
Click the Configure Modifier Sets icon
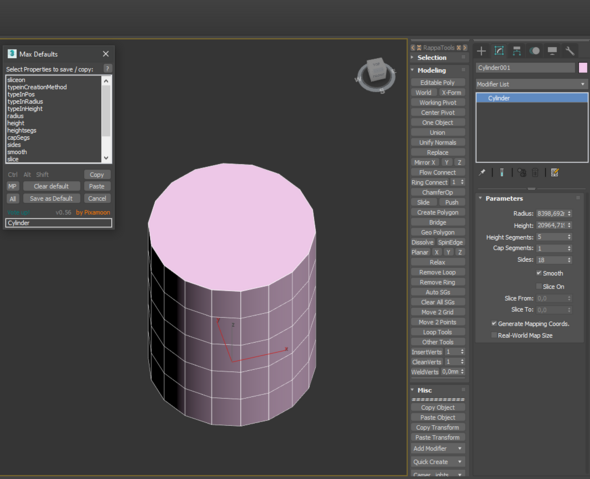coord(555,172)
